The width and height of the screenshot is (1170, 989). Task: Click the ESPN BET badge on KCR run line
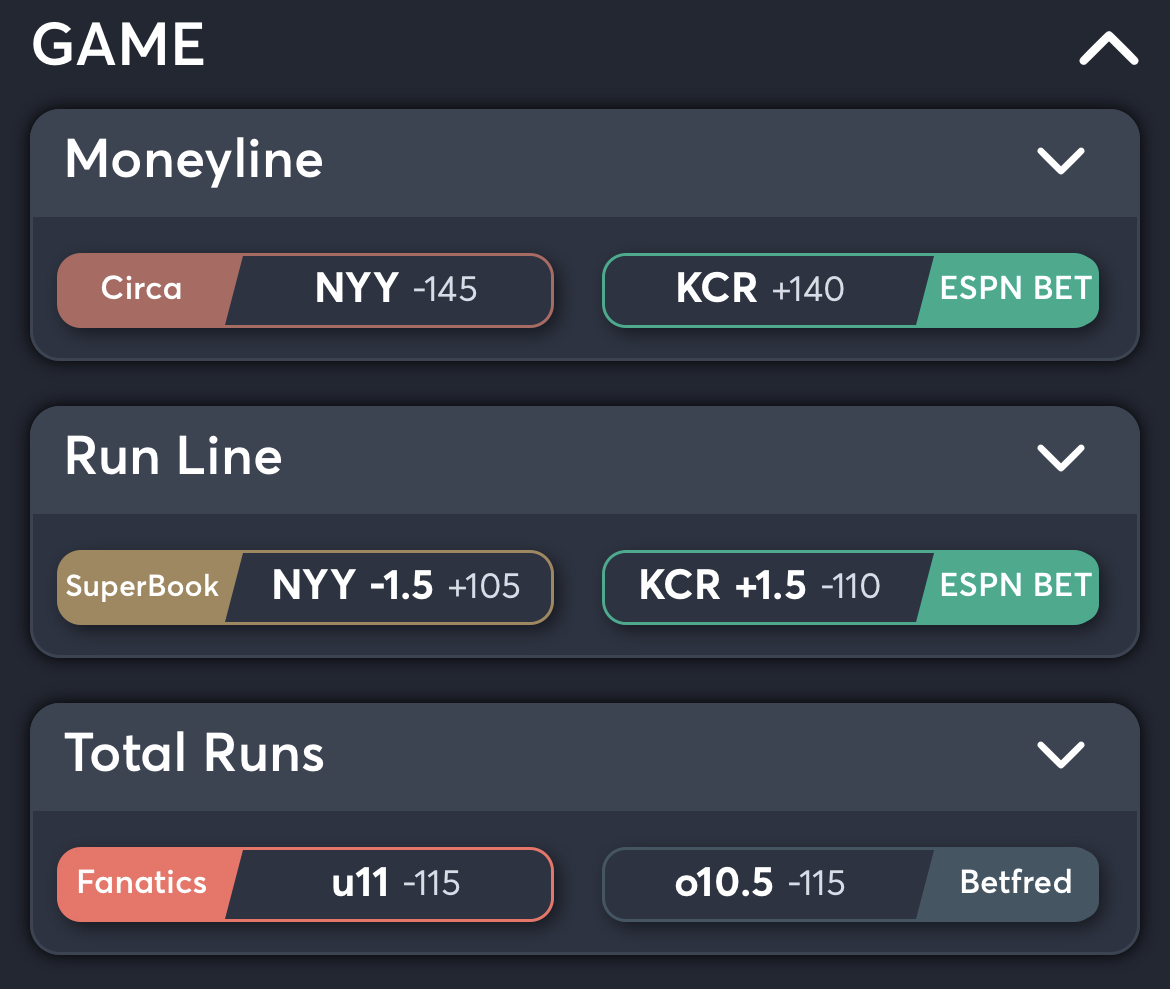(1013, 587)
